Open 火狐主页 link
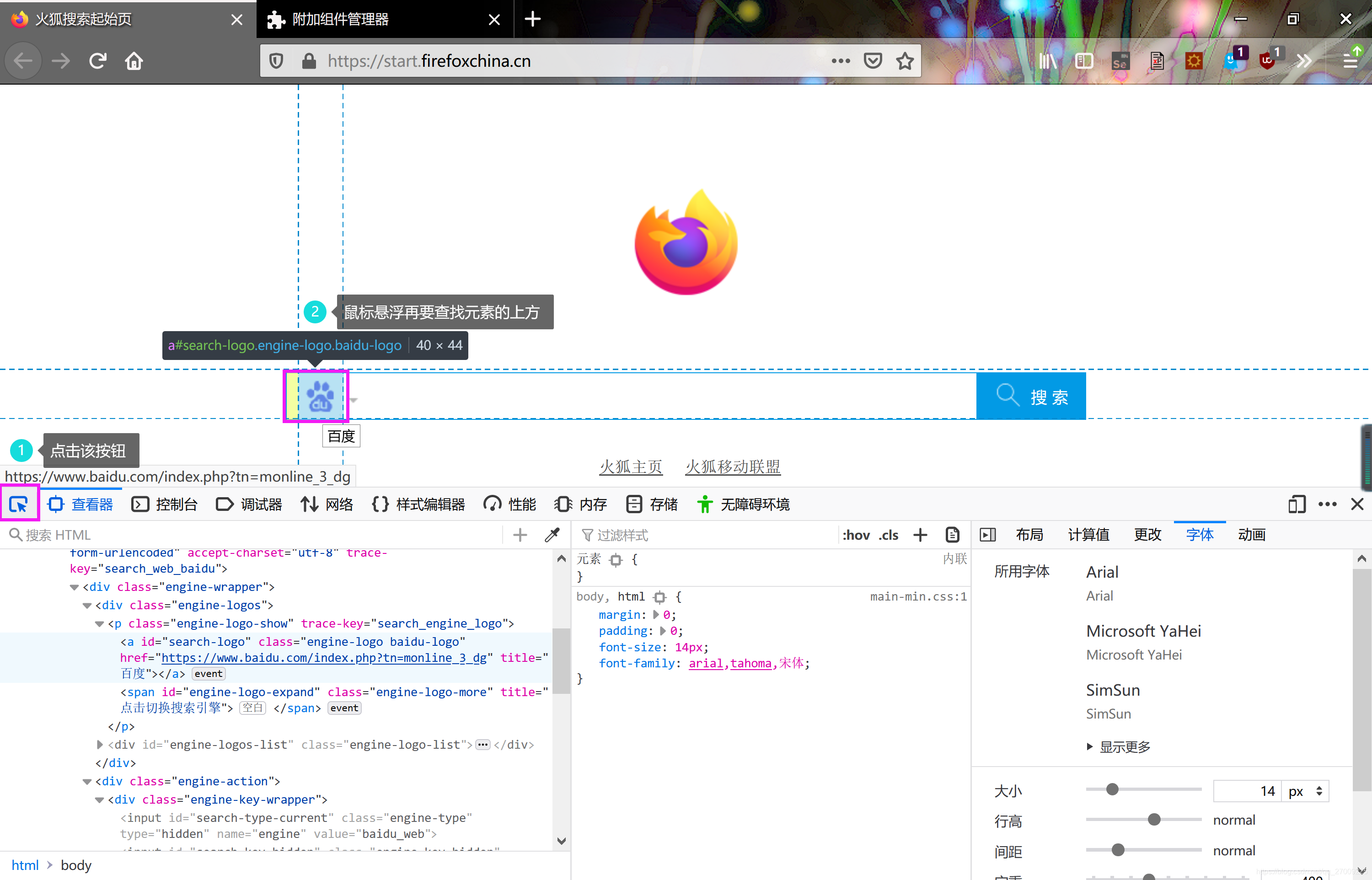This screenshot has width=1372, height=880. (x=631, y=467)
